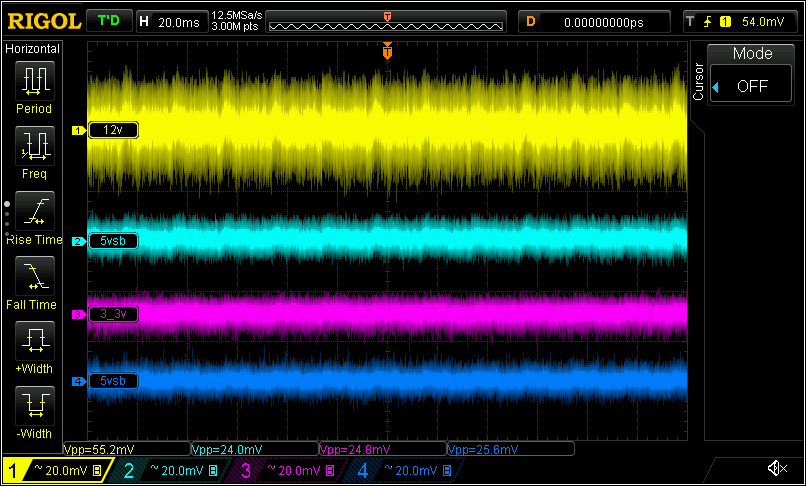
Task: Click the waveform memory position bar
Action: click(386, 22)
